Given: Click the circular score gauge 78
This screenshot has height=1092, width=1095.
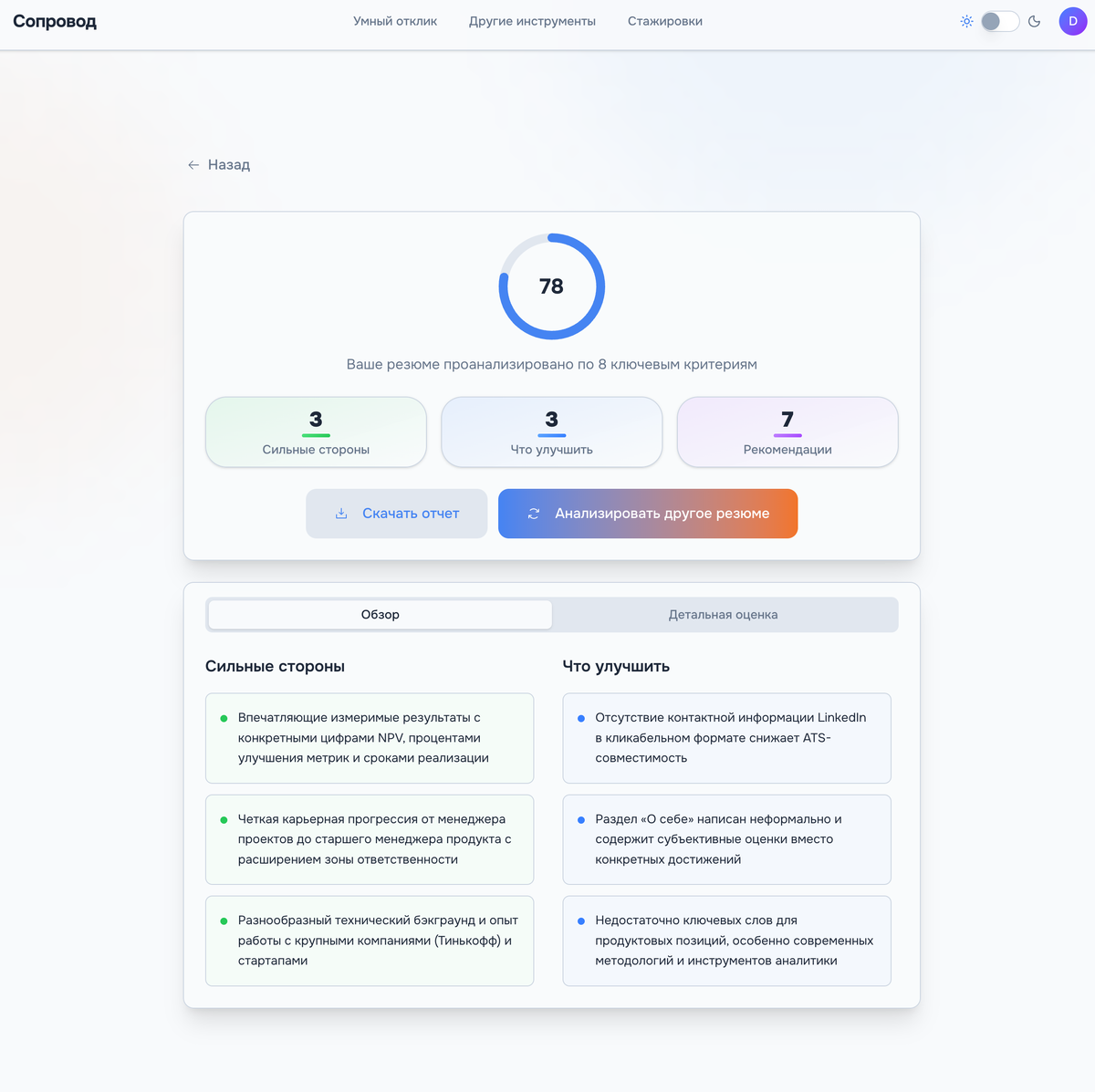Looking at the screenshot, I should pyautogui.click(x=552, y=286).
